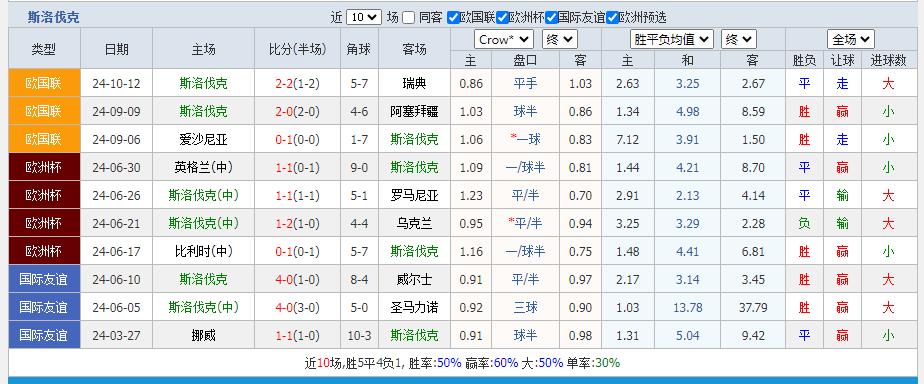Viewport: 924px width, 384px height.
Task: Uncheck the 国际友谊 filter checkbox
Action: 551,18
